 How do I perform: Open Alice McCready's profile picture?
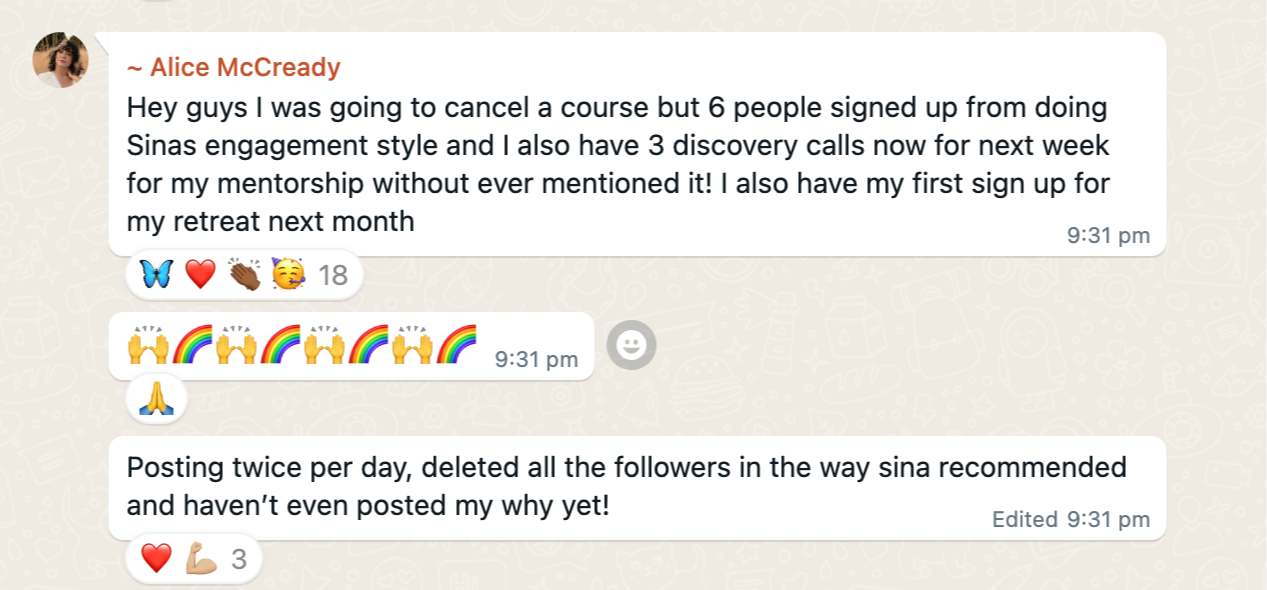[x=61, y=60]
